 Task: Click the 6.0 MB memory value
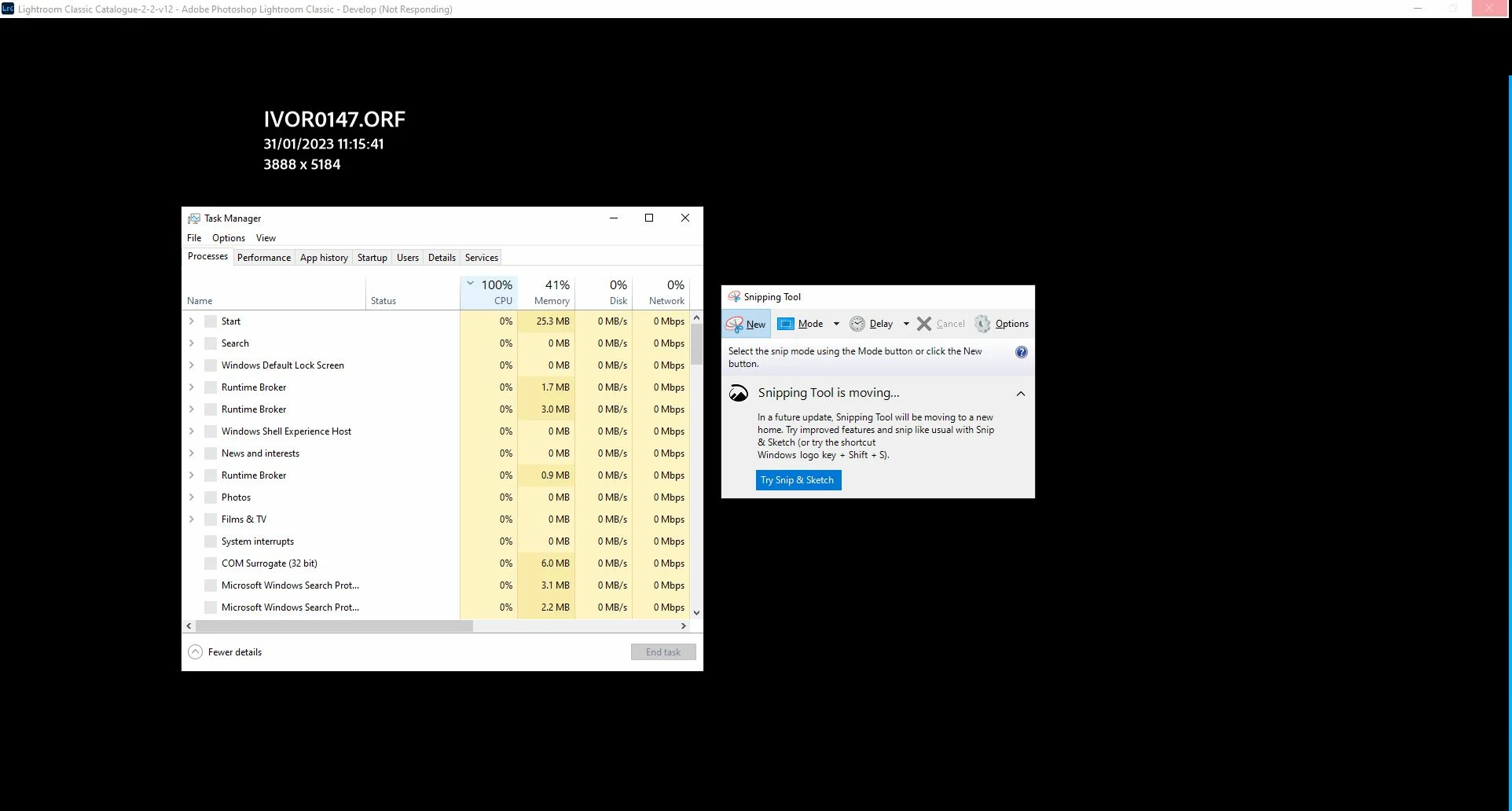point(556,563)
